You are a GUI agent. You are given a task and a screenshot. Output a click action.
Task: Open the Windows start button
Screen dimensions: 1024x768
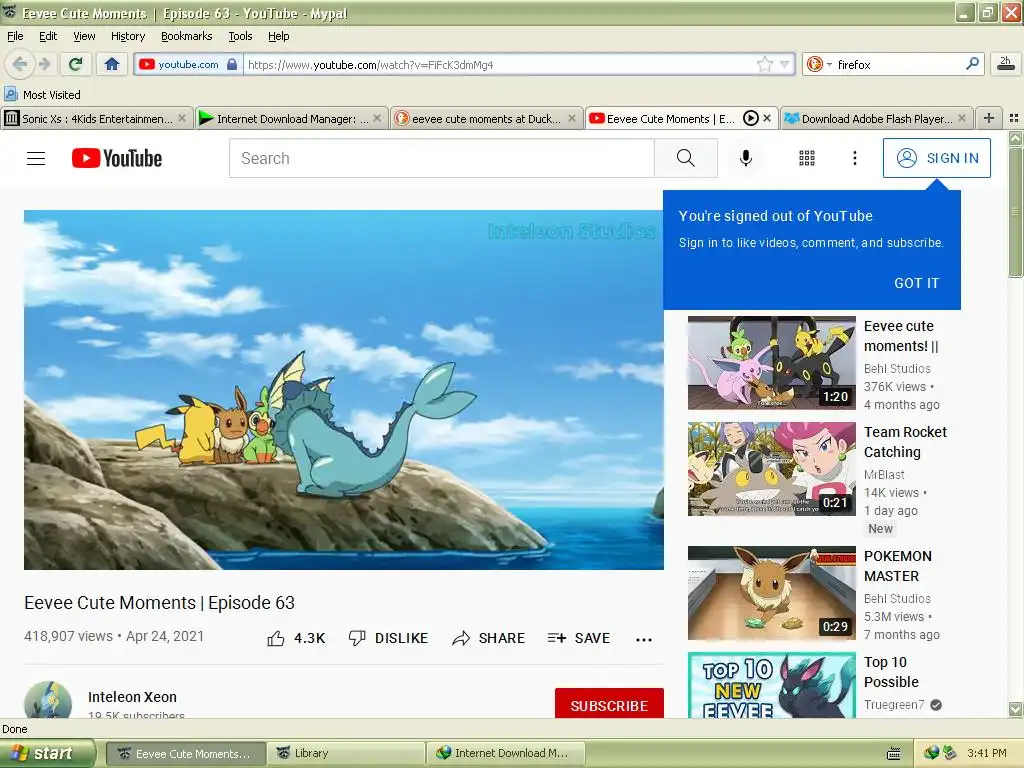coord(47,753)
